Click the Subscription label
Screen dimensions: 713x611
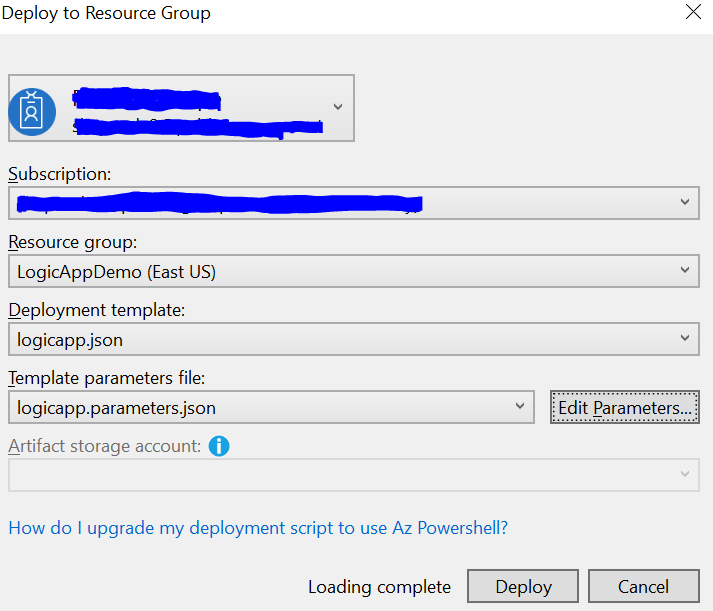(x=60, y=174)
